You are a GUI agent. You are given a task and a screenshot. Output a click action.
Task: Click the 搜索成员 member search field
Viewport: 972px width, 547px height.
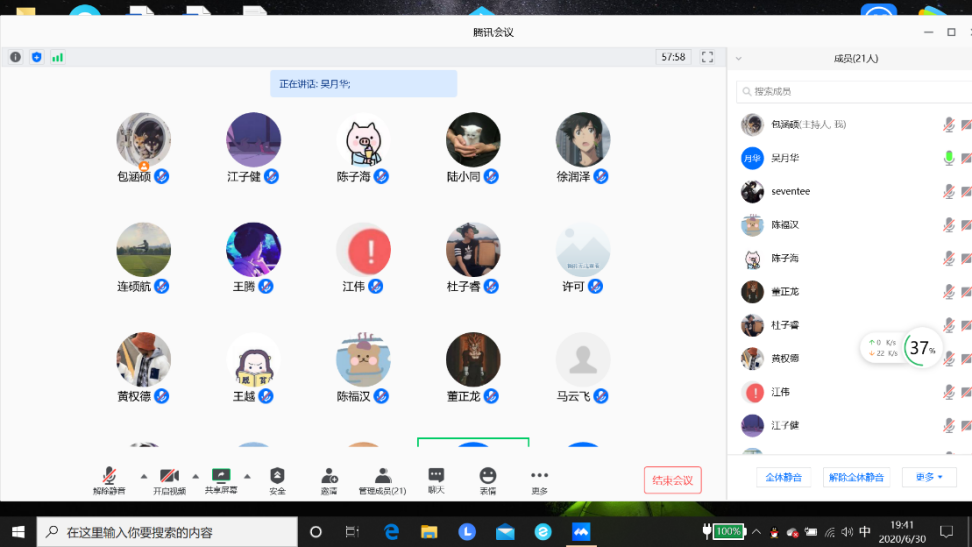coord(848,91)
